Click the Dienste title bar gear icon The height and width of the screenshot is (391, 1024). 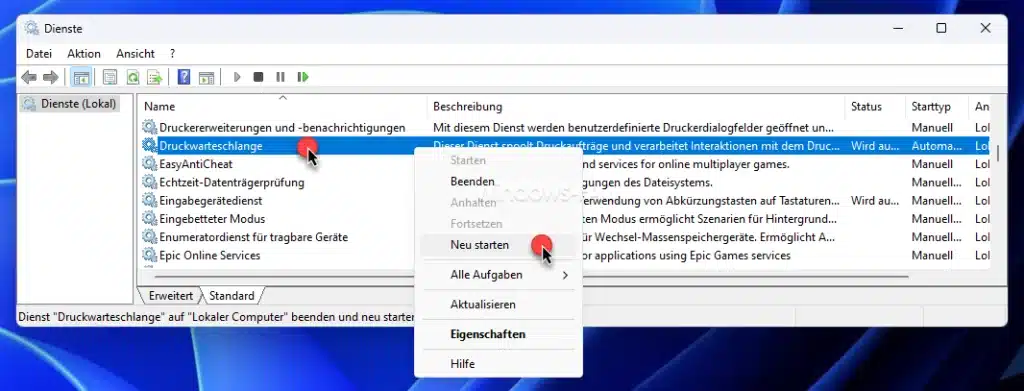31,28
